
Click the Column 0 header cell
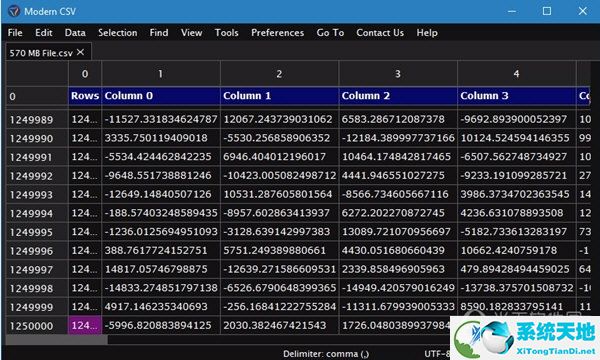tap(161, 96)
